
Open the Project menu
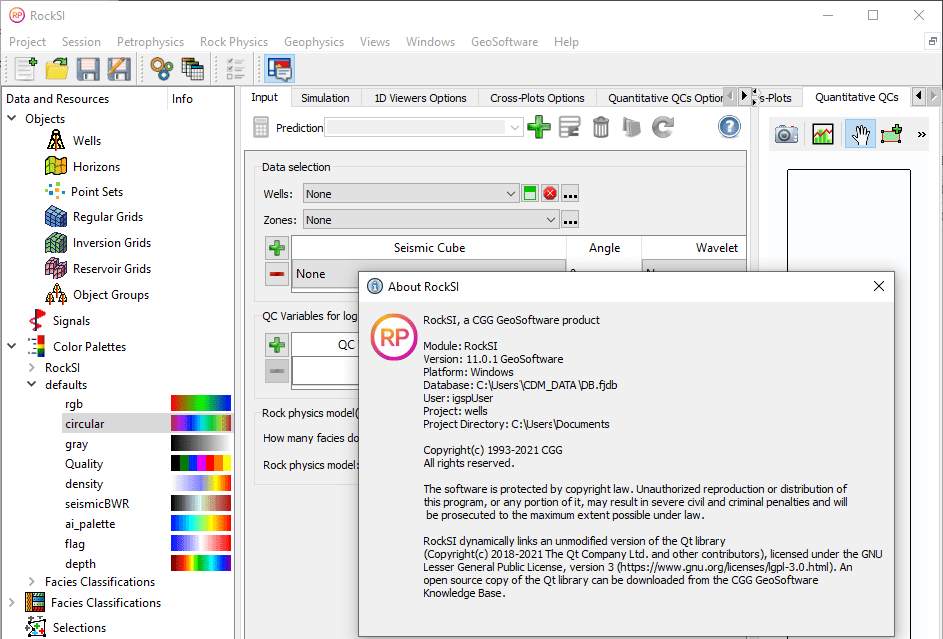point(27,41)
